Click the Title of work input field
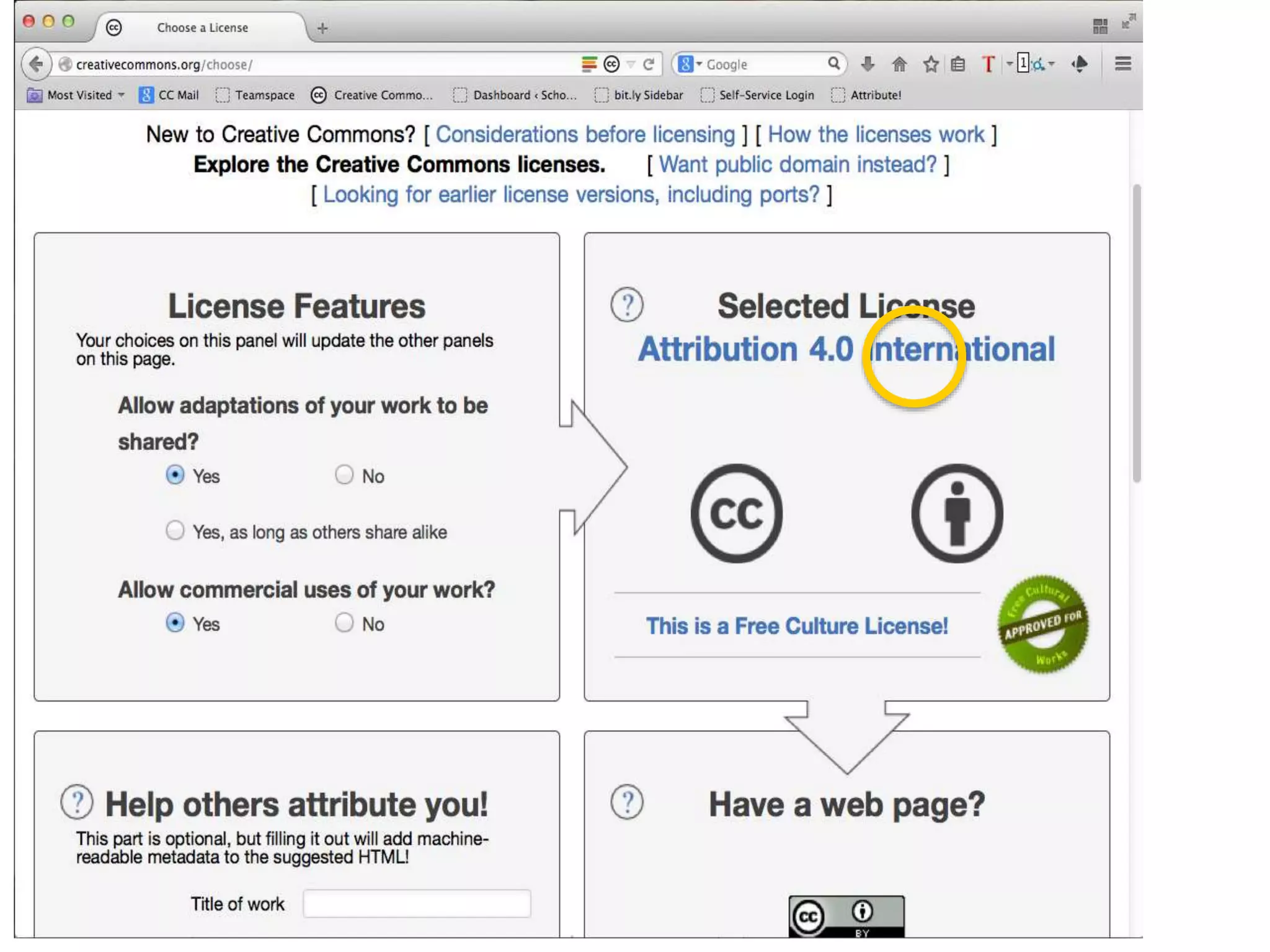 417,904
